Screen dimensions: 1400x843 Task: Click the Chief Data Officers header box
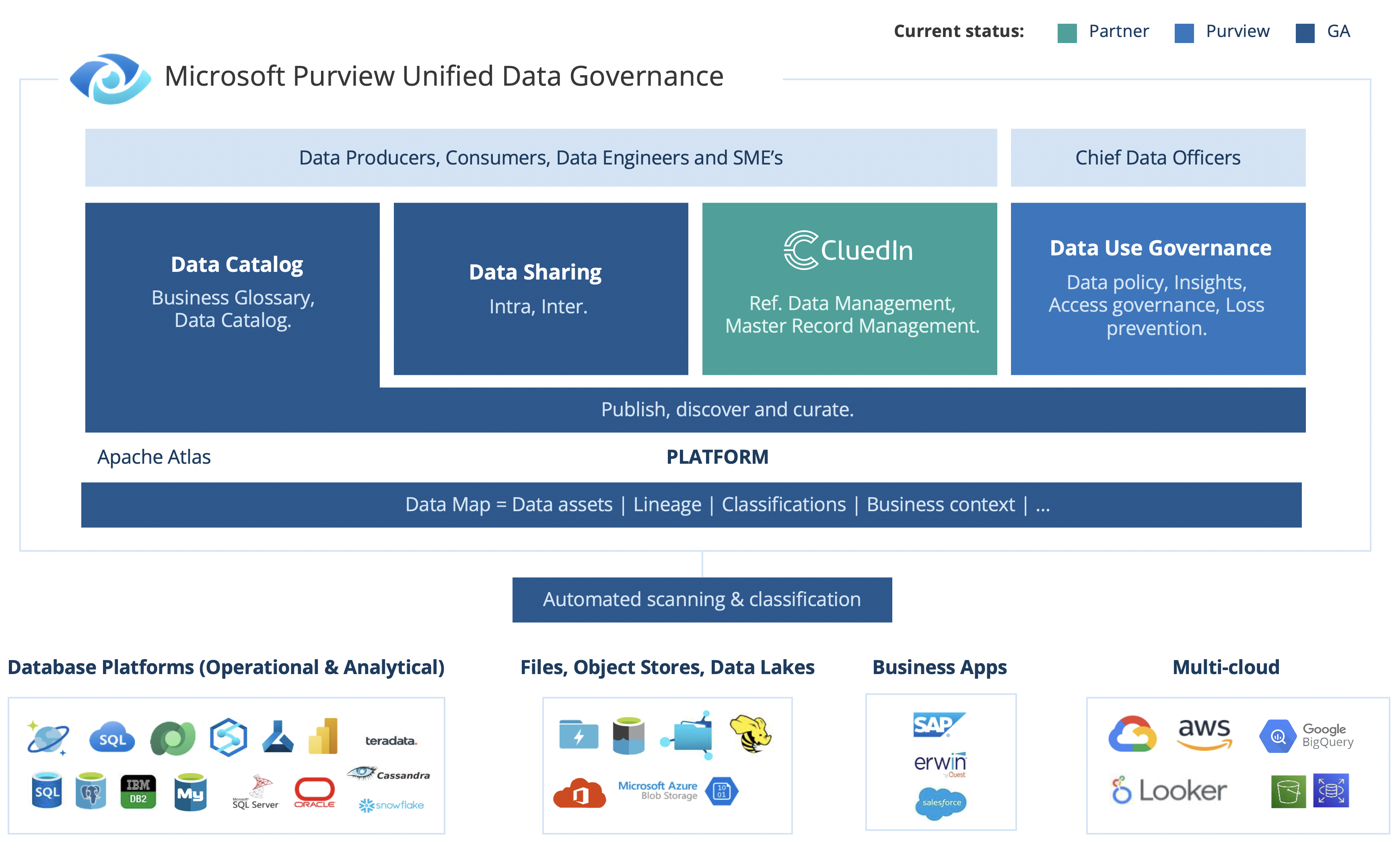(1158, 157)
